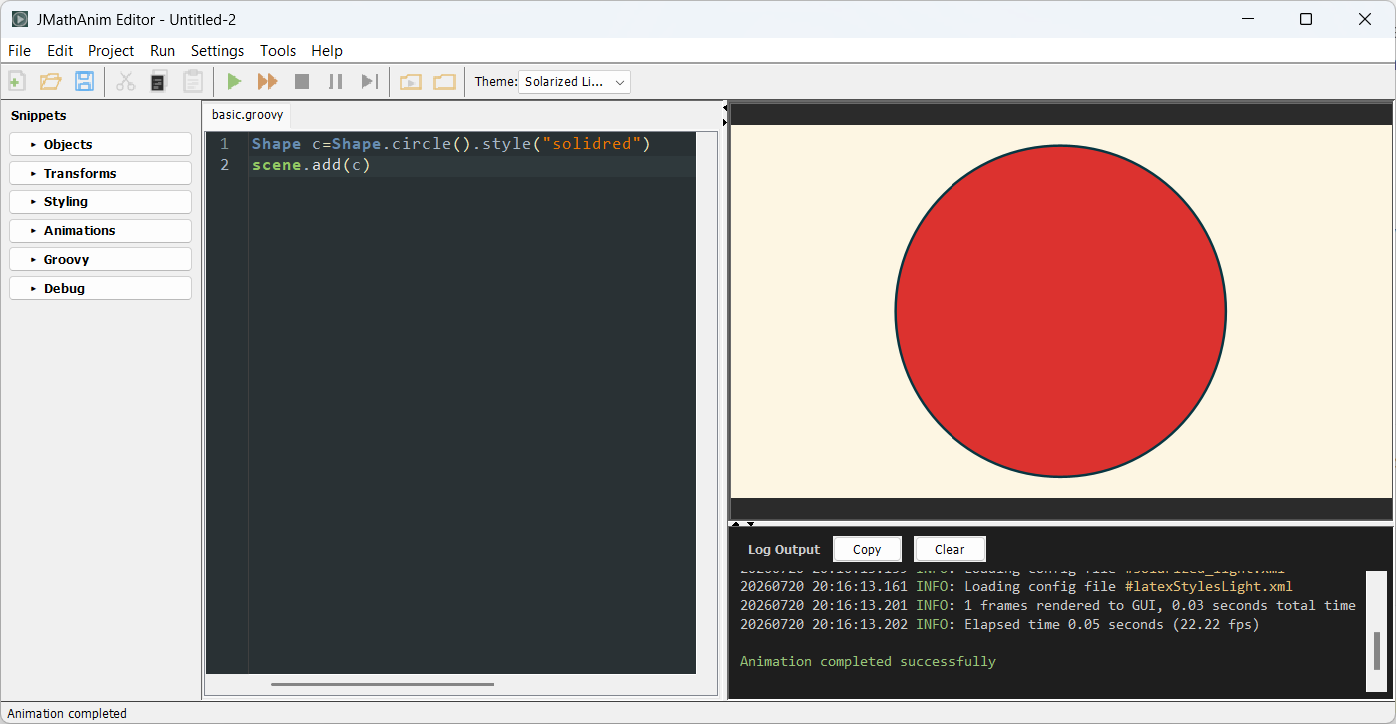Maximize the JMathAnim Editor window

click(x=1306, y=19)
